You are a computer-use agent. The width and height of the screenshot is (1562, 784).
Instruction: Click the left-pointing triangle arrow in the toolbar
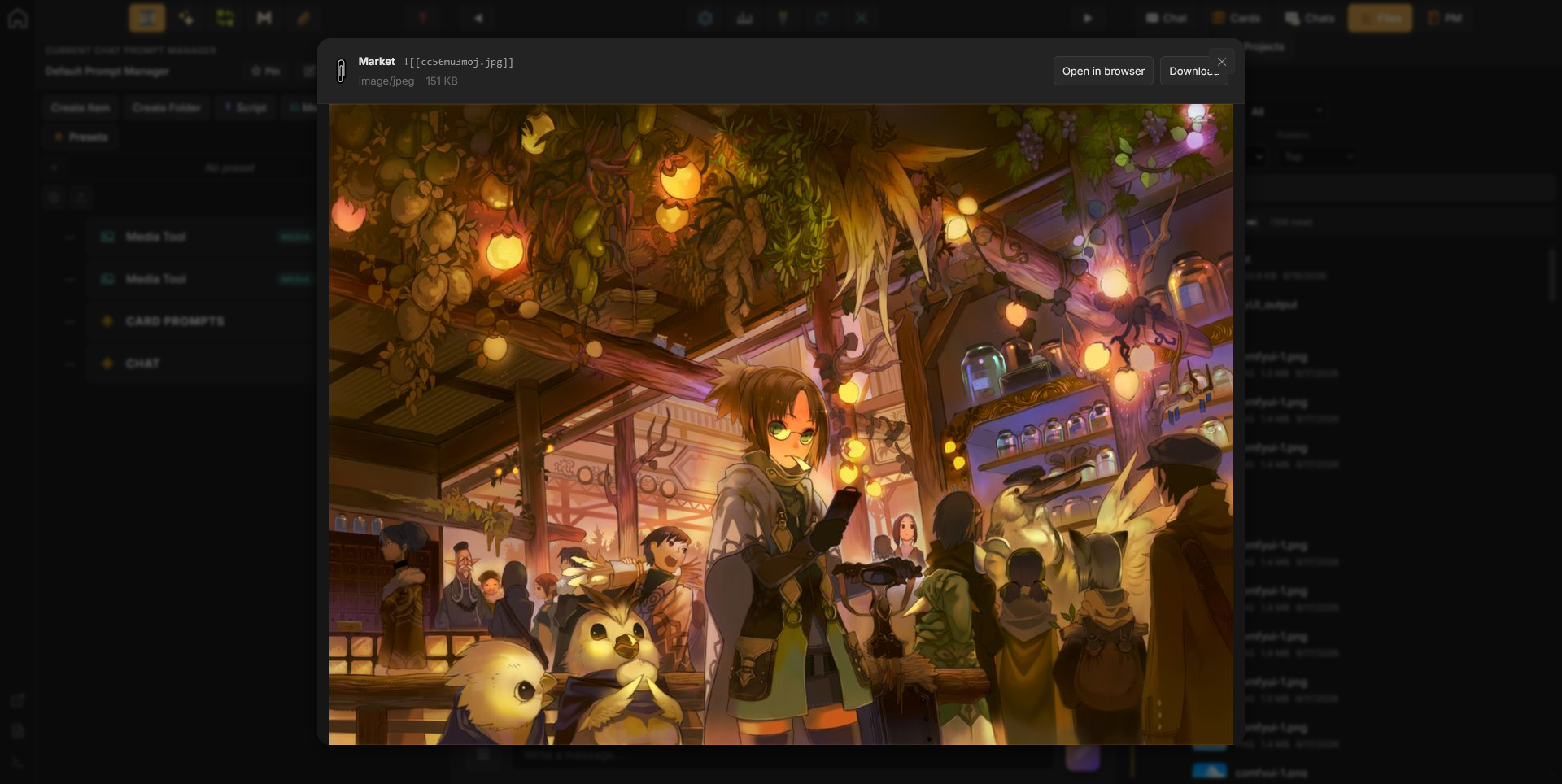tap(478, 18)
